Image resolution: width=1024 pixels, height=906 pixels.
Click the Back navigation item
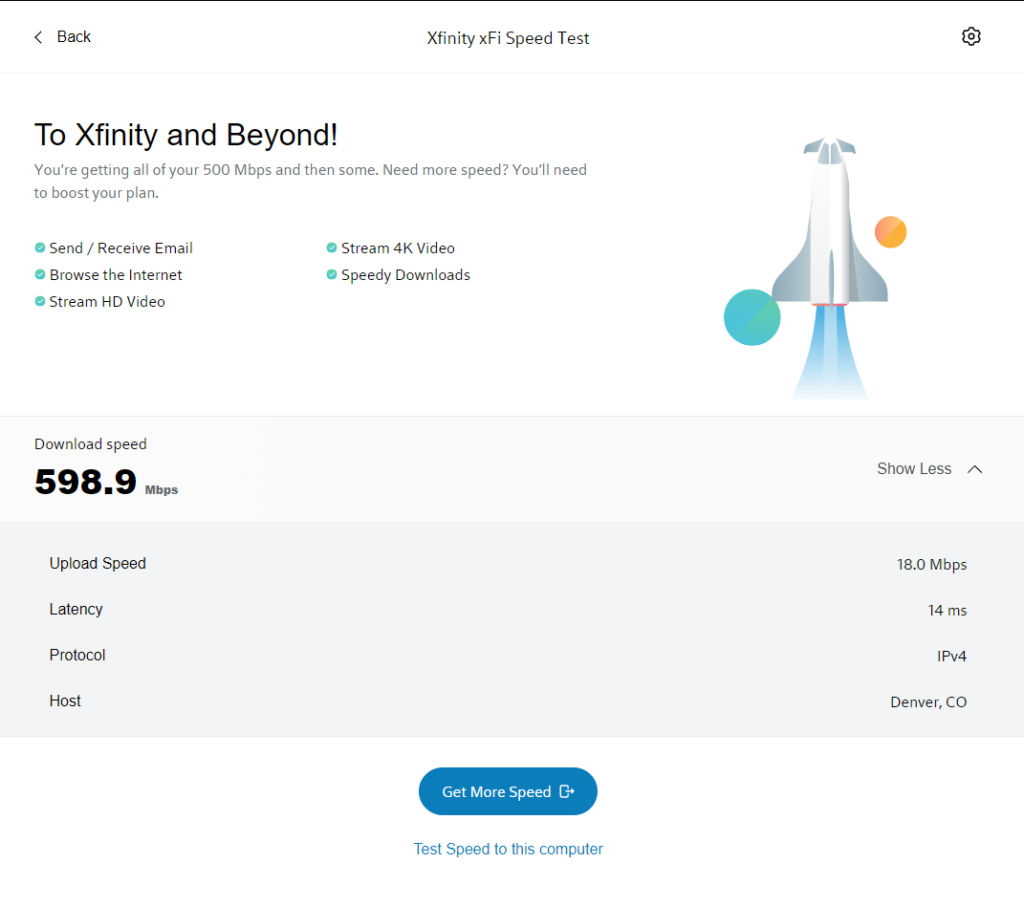(62, 36)
